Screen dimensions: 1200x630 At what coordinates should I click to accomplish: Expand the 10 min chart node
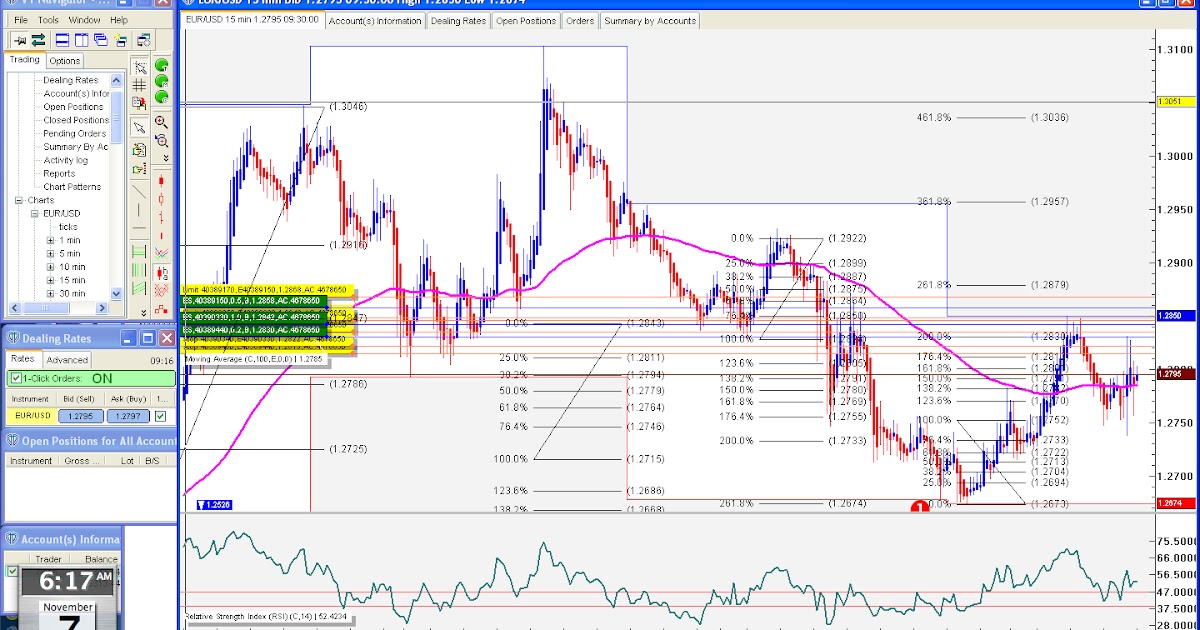(x=50, y=267)
